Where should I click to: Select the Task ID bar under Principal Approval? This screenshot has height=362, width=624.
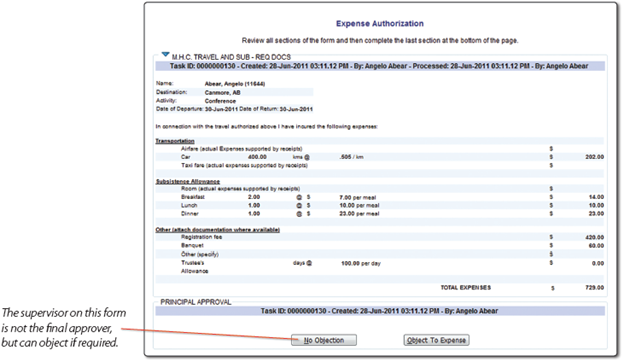(x=380, y=311)
